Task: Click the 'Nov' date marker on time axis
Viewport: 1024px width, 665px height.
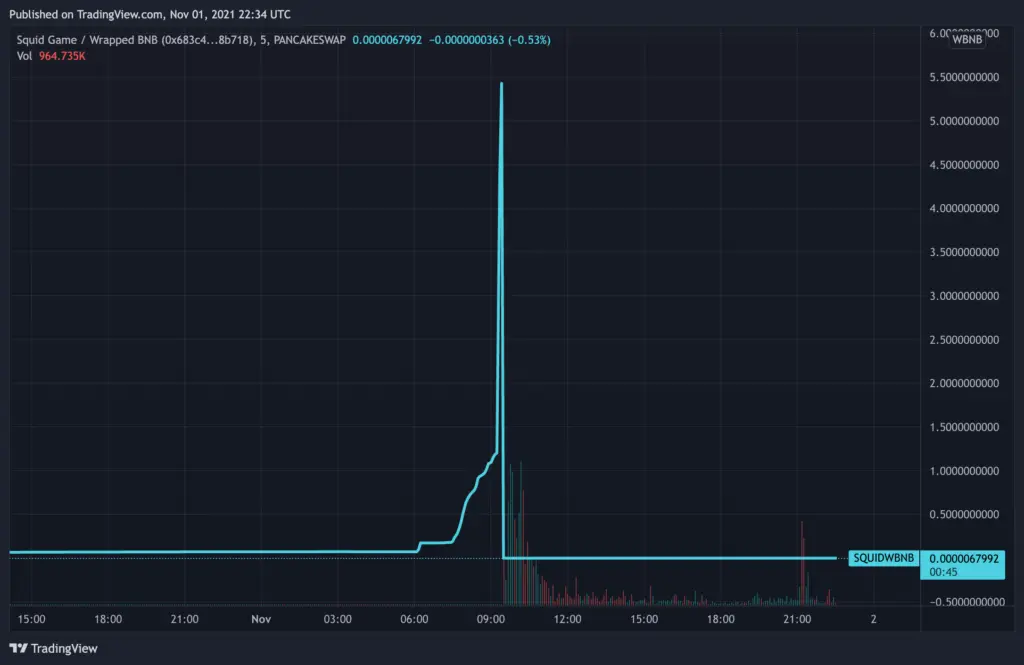Action: [x=261, y=620]
